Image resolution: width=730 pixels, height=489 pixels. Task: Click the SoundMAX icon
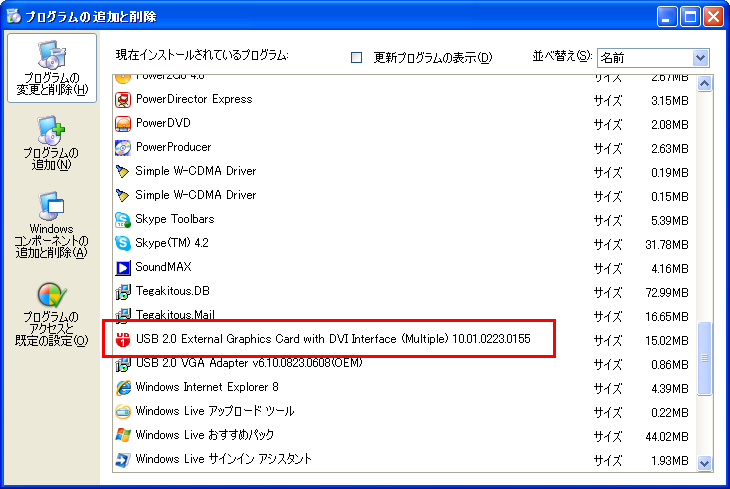coord(123,267)
